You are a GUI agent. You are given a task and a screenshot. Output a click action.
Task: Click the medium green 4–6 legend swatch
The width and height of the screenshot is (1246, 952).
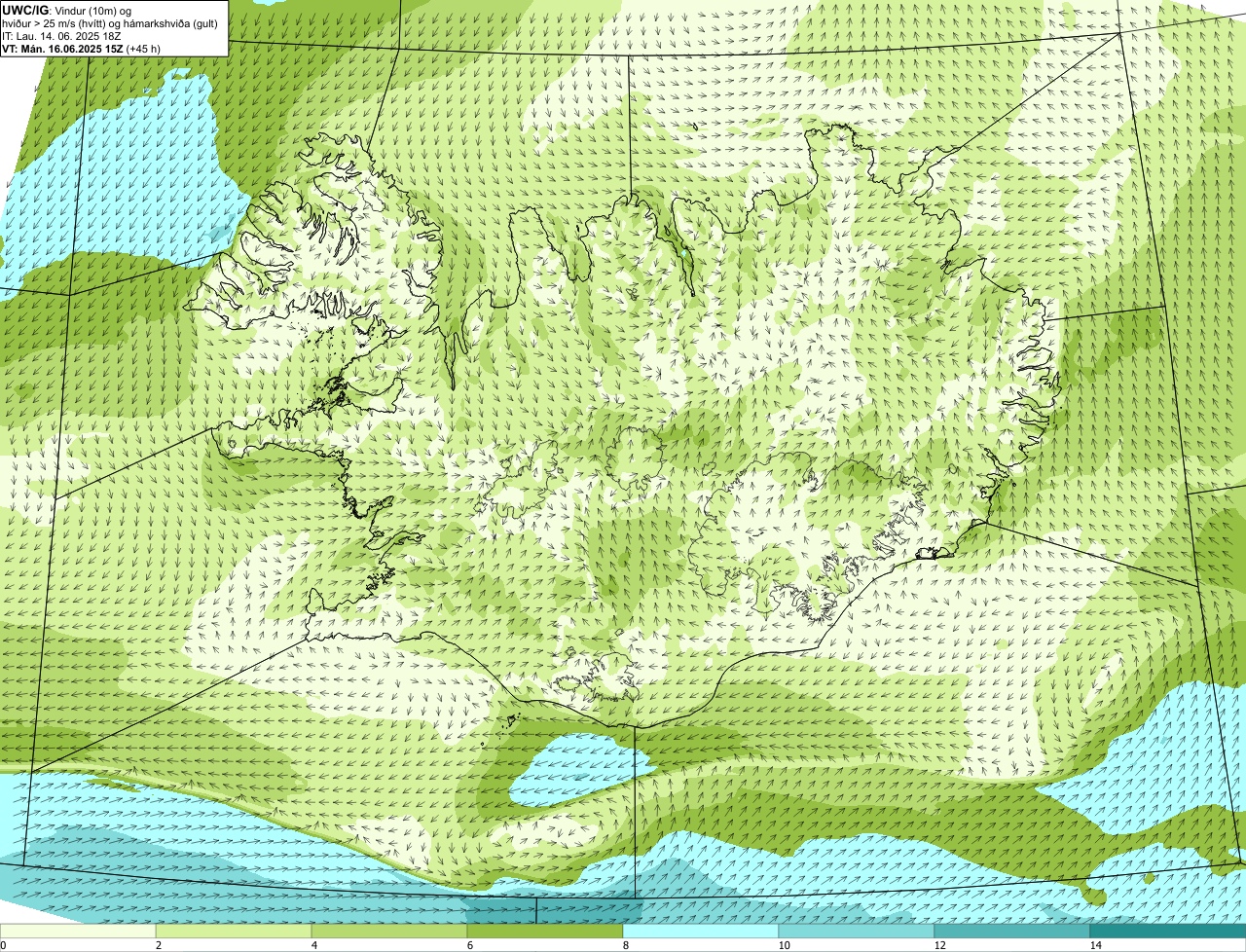tap(389, 932)
